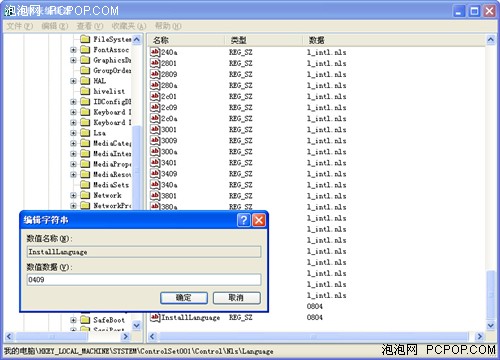Click the dialog's question mark help button
The image size is (500, 360).
pos(244,220)
